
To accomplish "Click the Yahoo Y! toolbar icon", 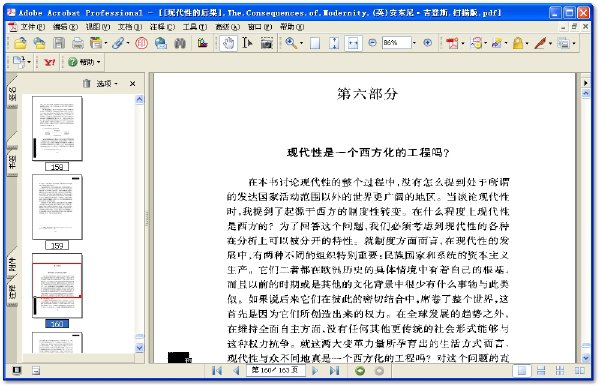I will [49, 62].
